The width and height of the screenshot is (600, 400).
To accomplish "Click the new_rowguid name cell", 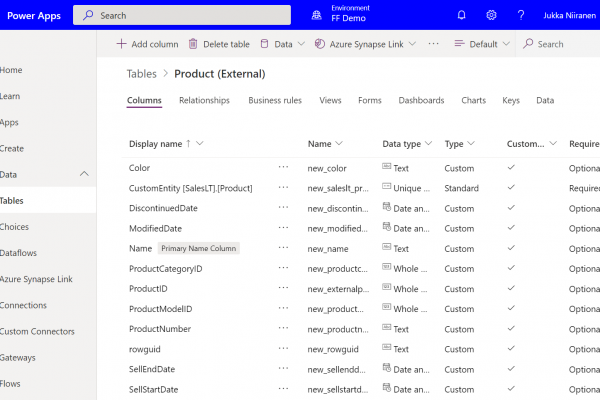I will pyautogui.click(x=333, y=349).
